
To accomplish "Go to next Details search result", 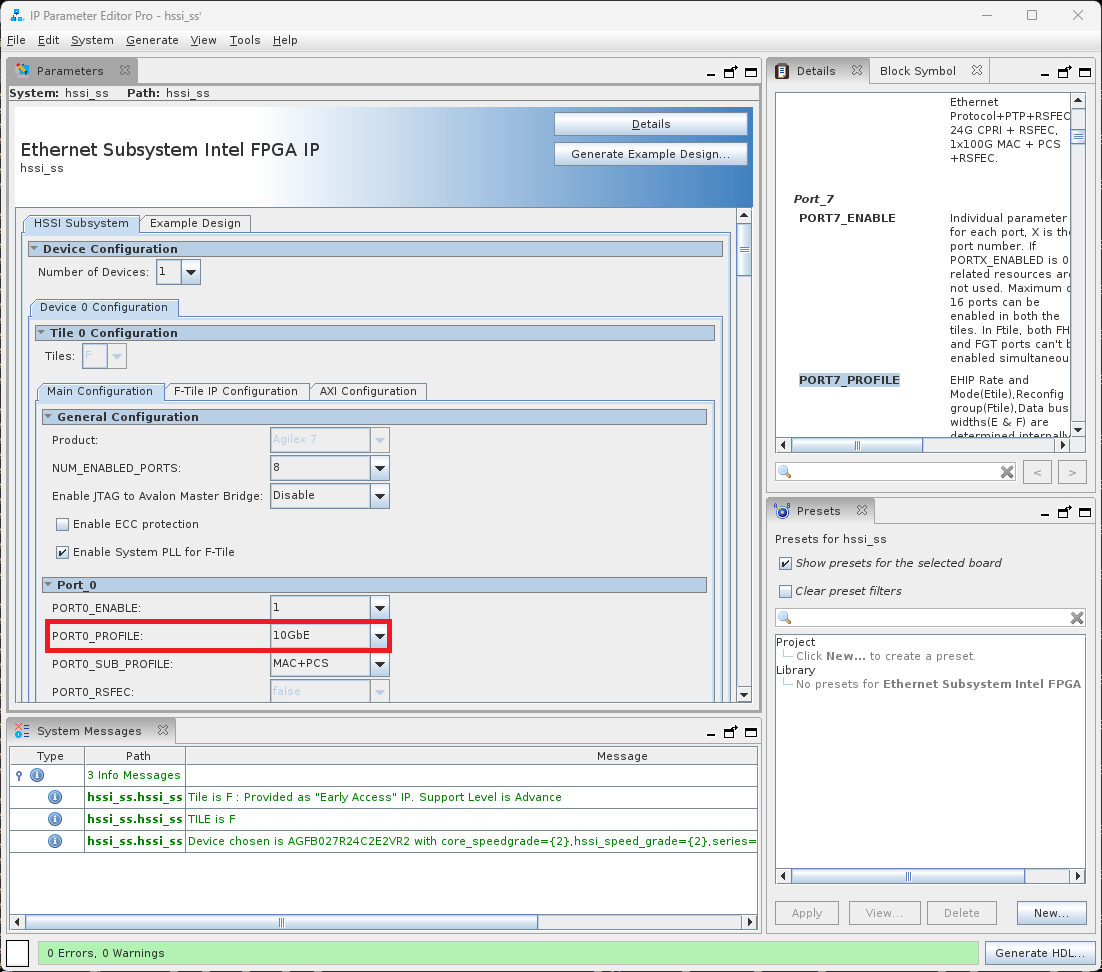I will coord(1071,472).
